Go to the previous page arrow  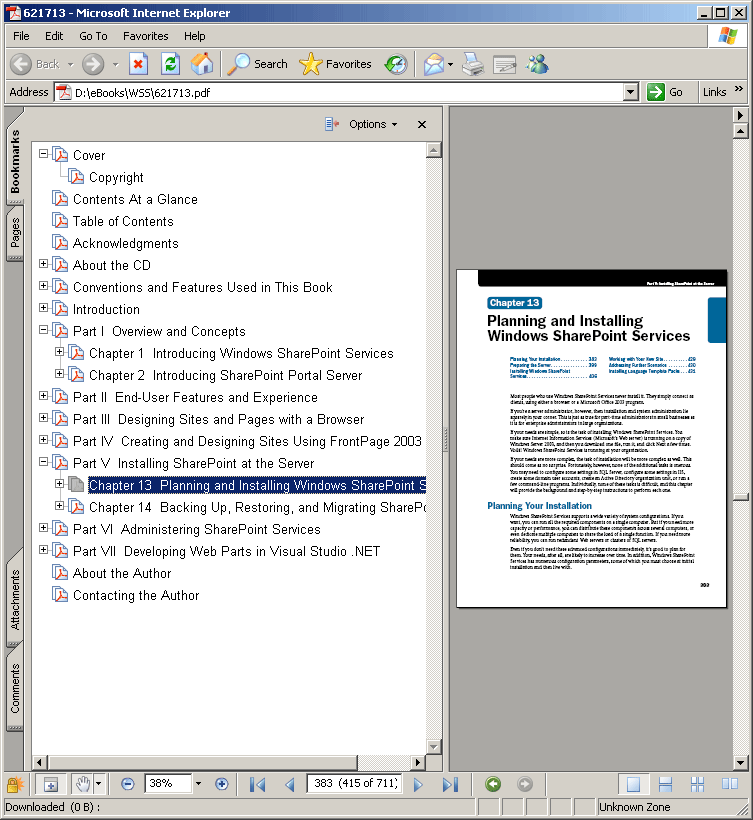pos(290,784)
